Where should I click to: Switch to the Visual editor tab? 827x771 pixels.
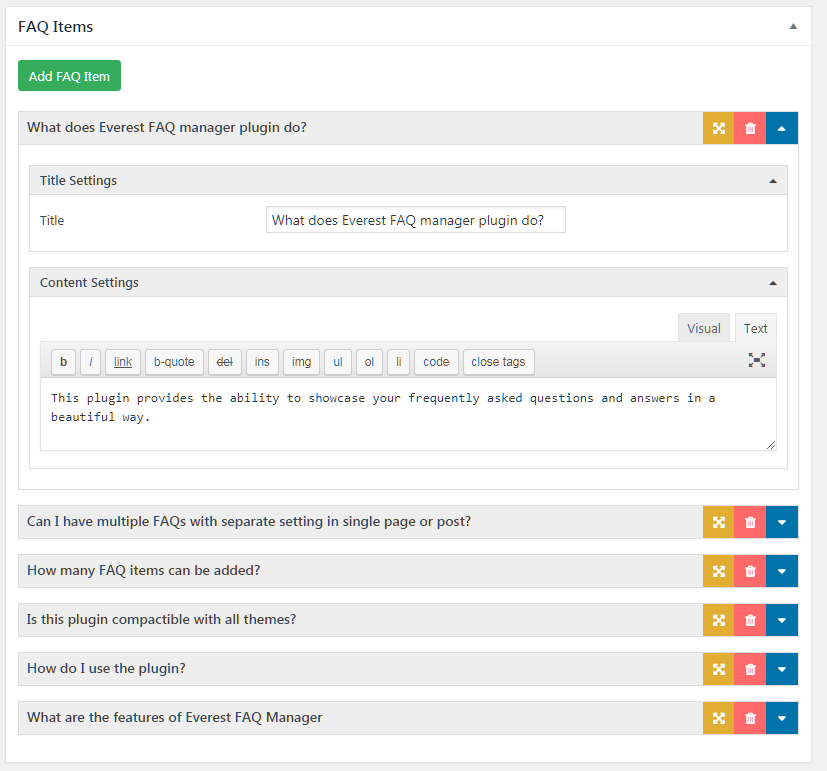[x=703, y=328]
